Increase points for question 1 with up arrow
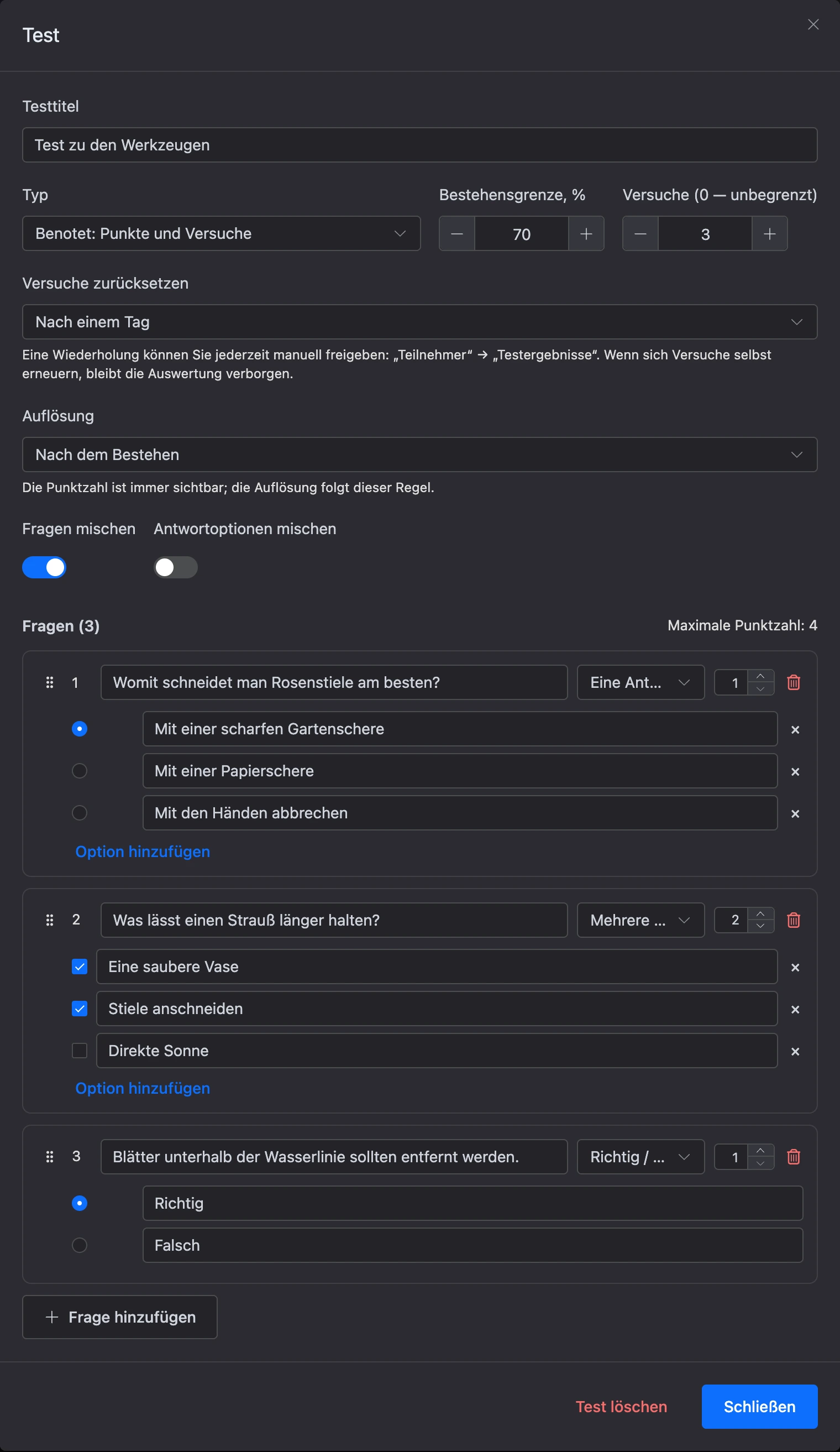The height and width of the screenshot is (1452, 840). pos(760,676)
